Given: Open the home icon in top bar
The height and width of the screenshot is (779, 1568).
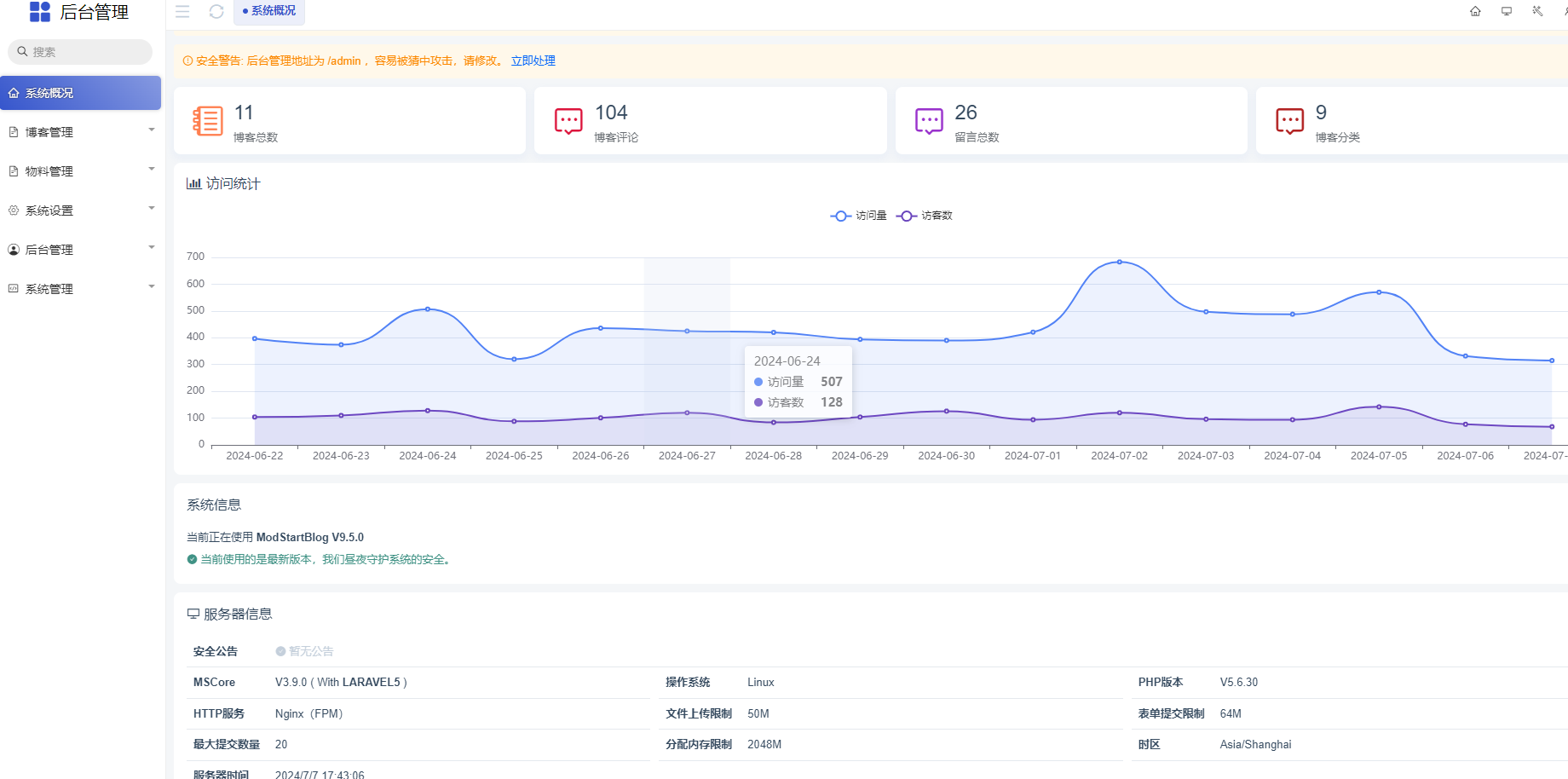Looking at the screenshot, I should 1475,11.
